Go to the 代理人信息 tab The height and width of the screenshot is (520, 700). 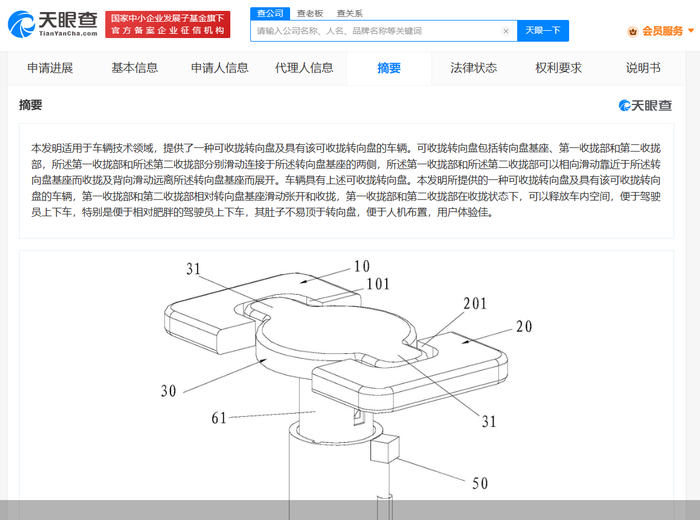[304, 68]
